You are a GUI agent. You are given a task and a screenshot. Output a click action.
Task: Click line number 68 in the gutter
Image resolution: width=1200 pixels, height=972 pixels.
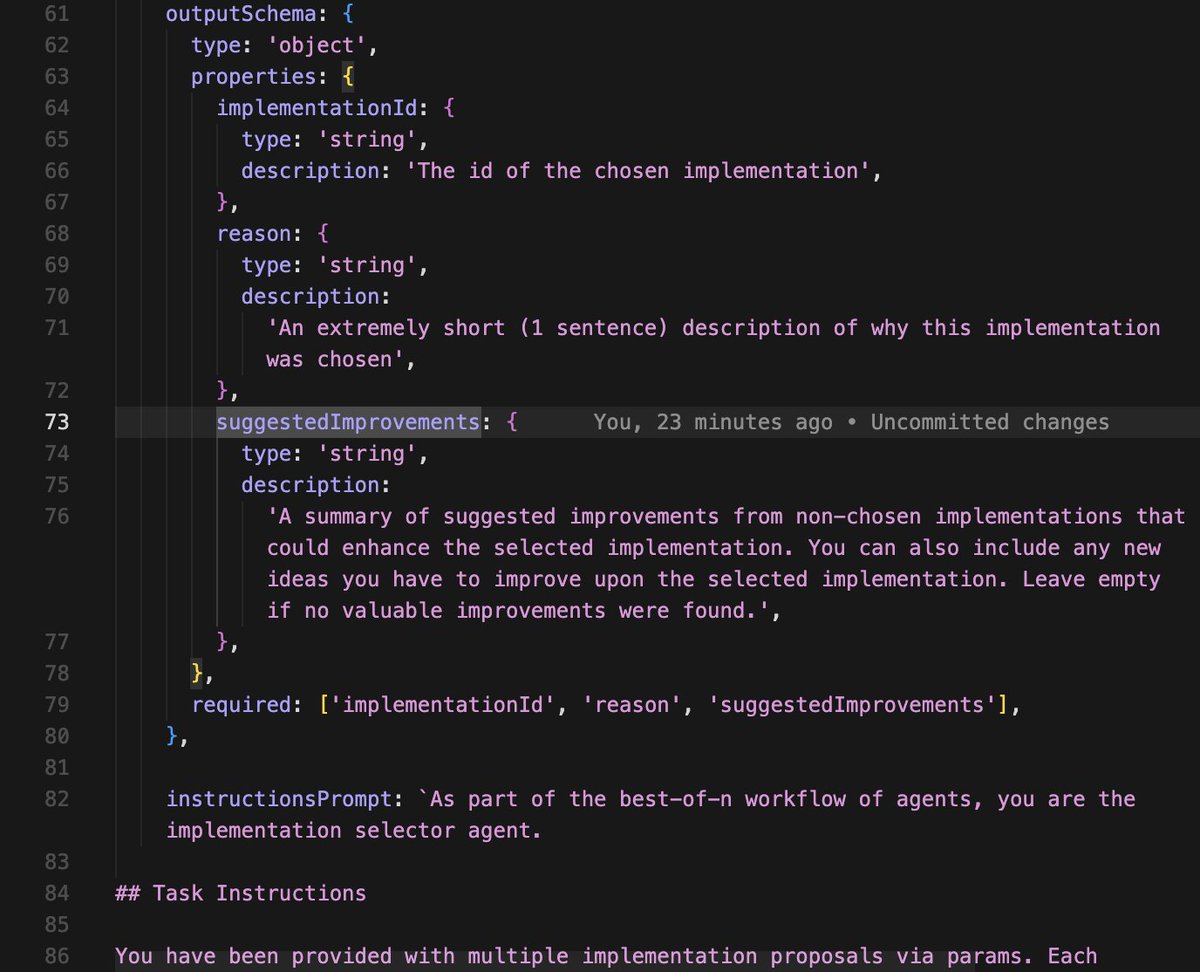[x=57, y=234]
